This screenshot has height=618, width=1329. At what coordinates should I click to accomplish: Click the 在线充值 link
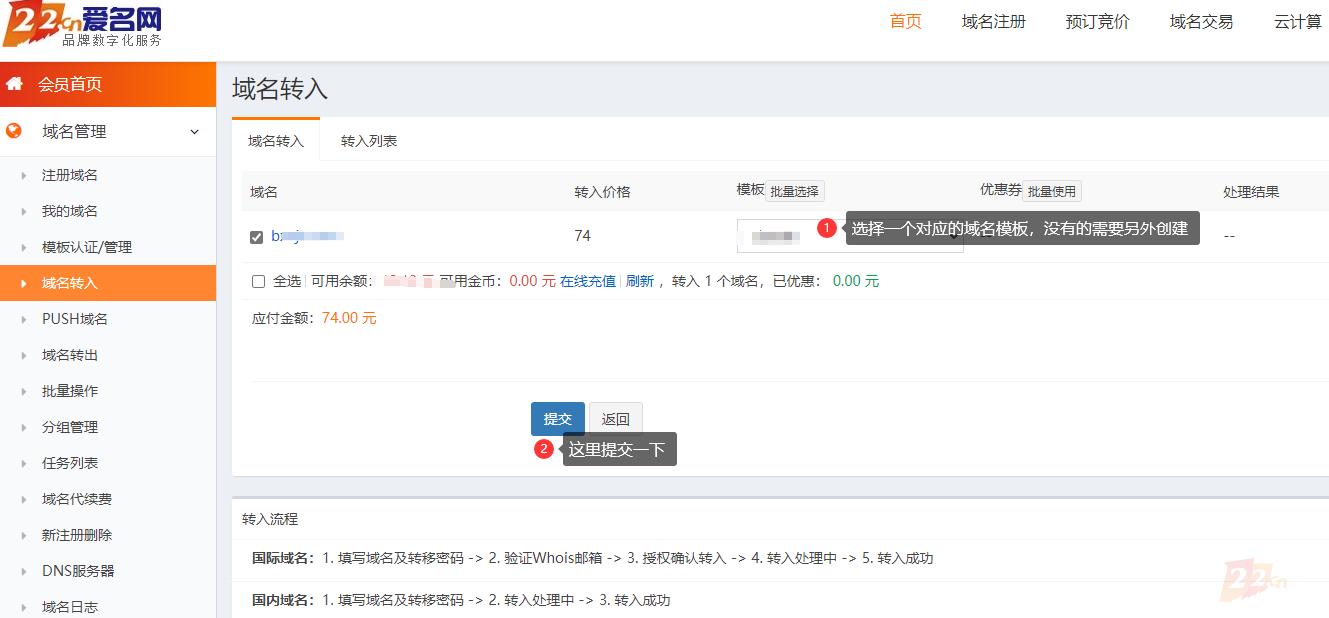(587, 282)
